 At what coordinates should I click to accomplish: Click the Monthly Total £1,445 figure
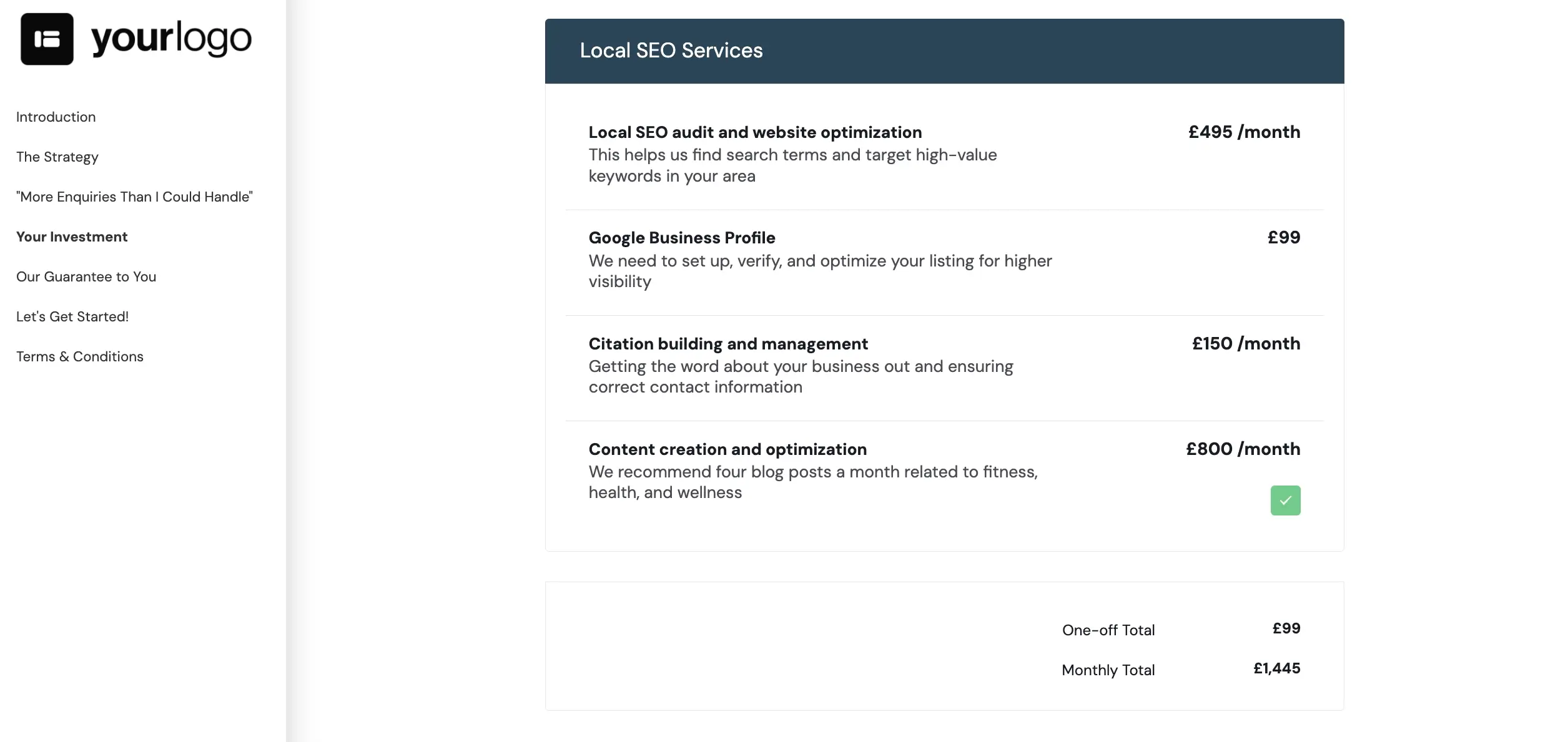coord(1276,668)
